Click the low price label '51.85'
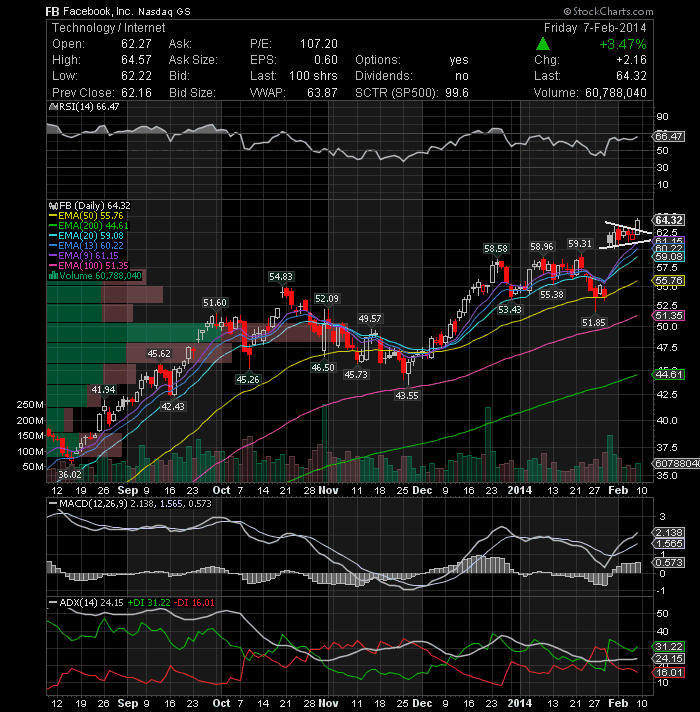The height and width of the screenshot is (712, 700). (x=593, y=322)
